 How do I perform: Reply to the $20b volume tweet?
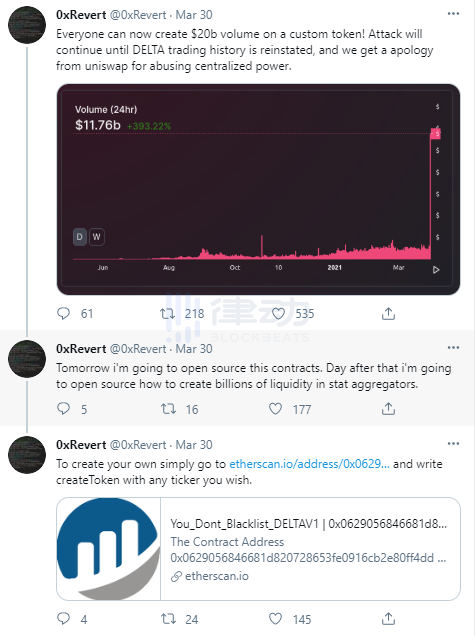64,314
